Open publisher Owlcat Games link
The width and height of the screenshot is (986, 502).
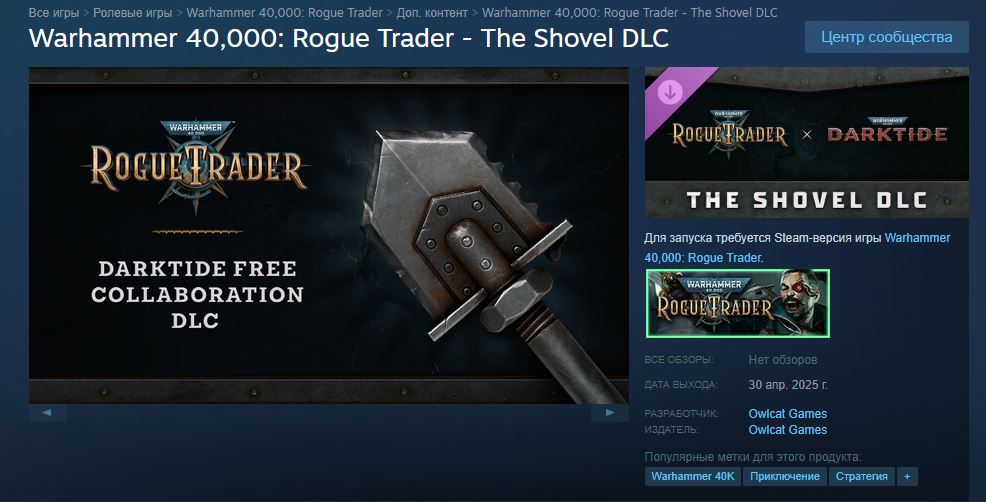787,430
